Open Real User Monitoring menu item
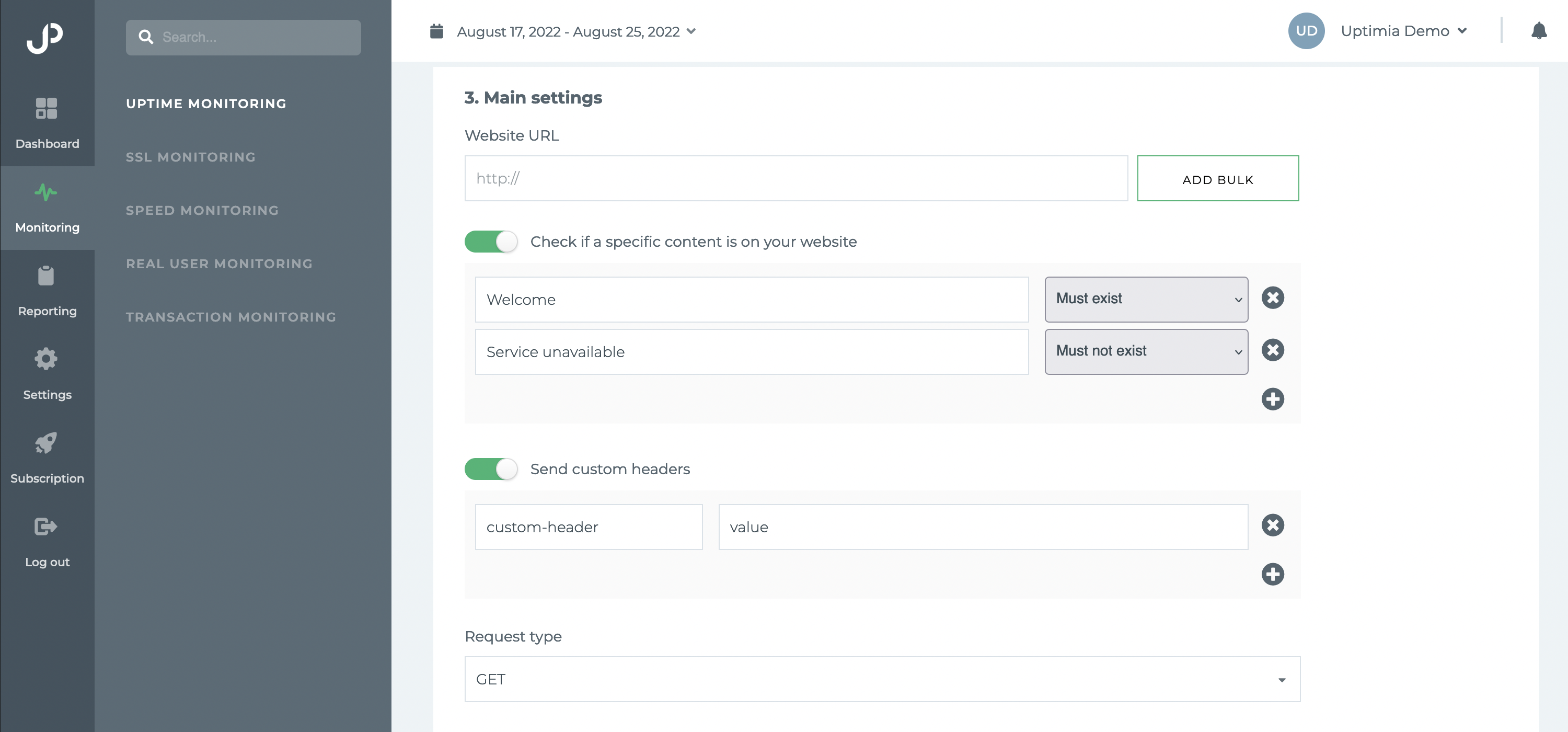The height and width of the screenshot is (732, 1568). (219, 264)
